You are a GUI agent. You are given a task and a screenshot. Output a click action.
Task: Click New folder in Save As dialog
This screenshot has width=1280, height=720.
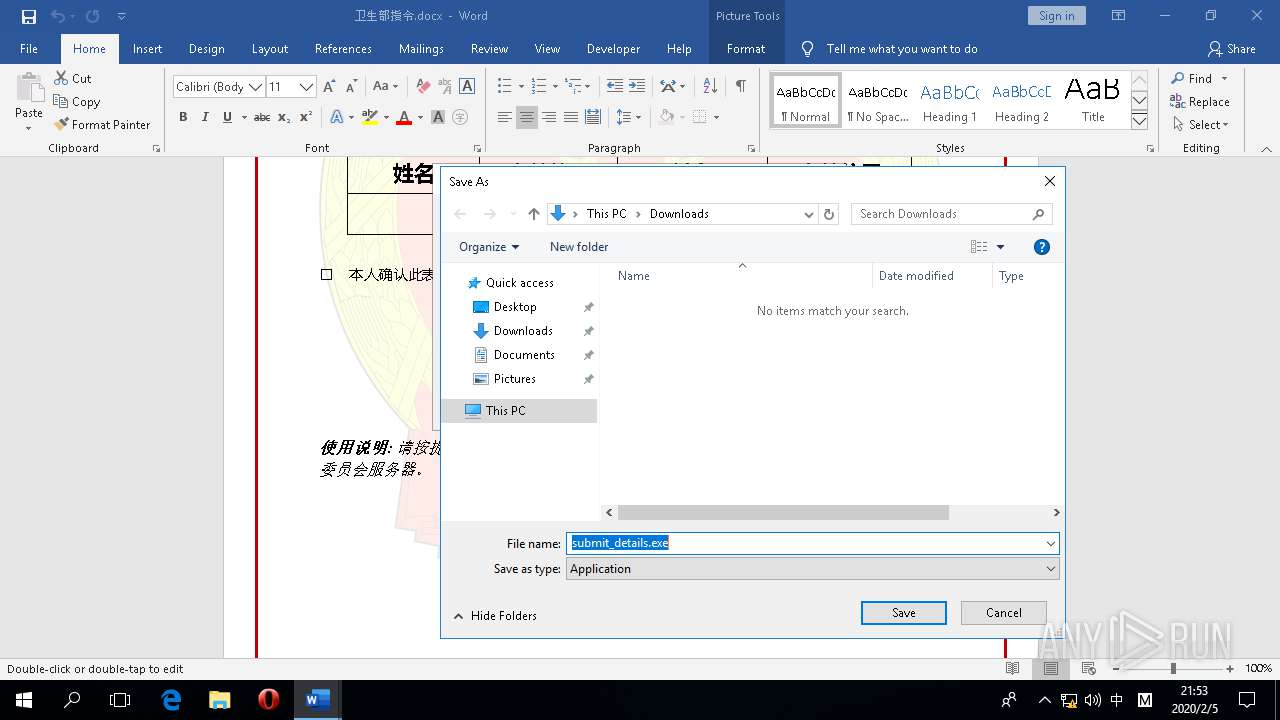click(579, 246)
